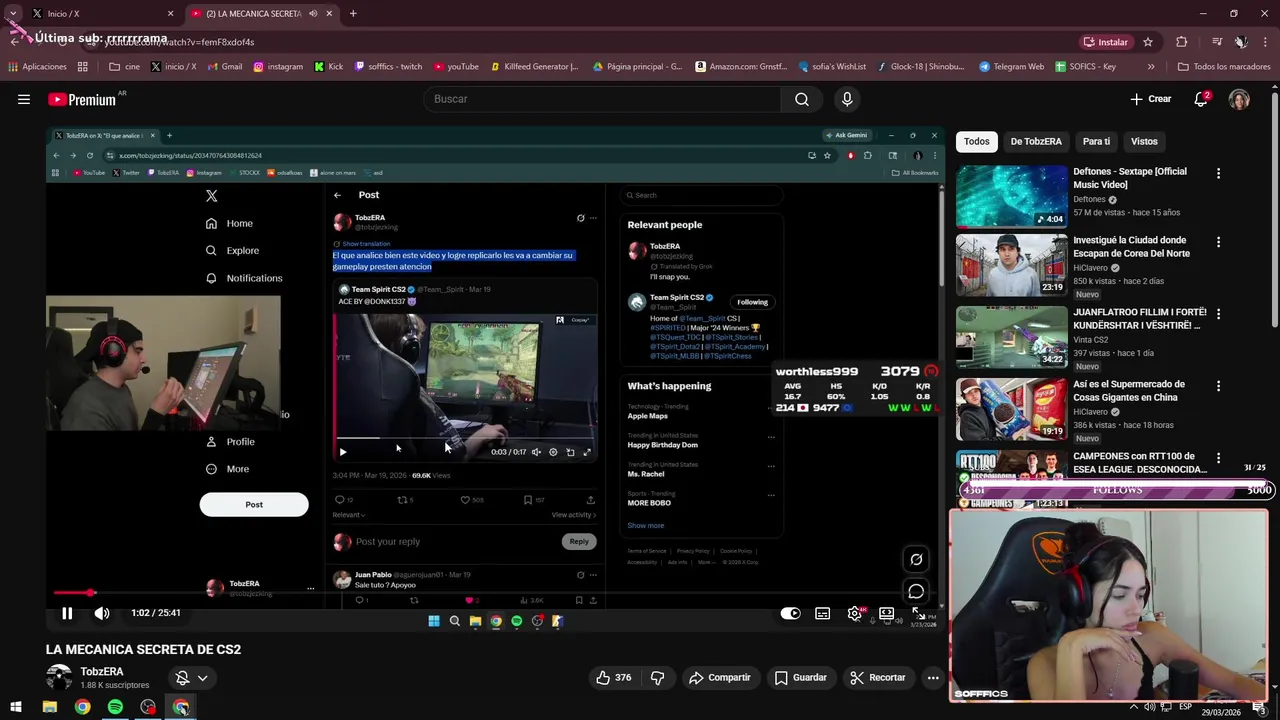Mute the YouTube tab via its speaker icon
Screen dimensions: 1280x720
(x=313, y=13)
